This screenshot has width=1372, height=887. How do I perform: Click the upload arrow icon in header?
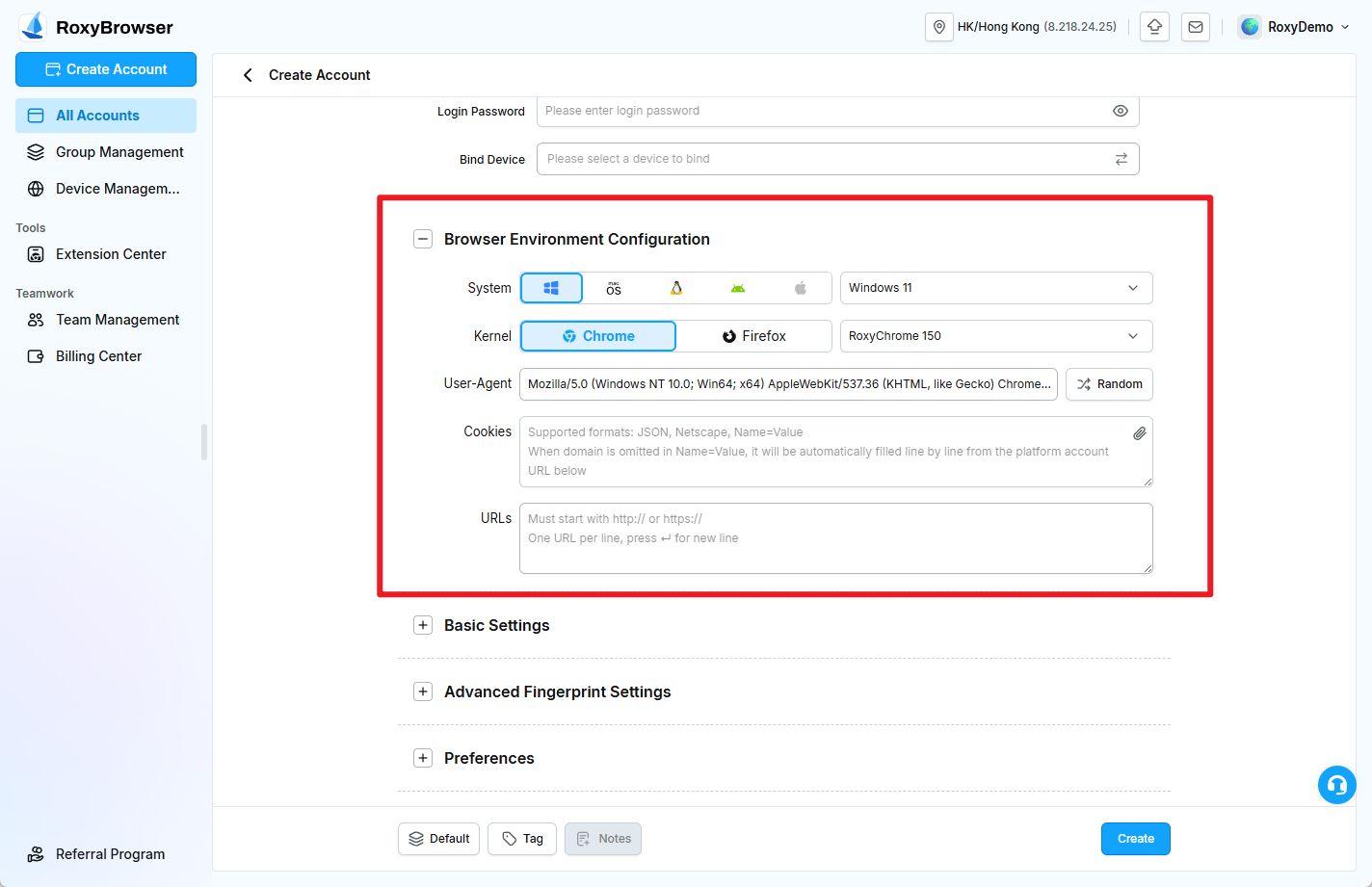1154,27
